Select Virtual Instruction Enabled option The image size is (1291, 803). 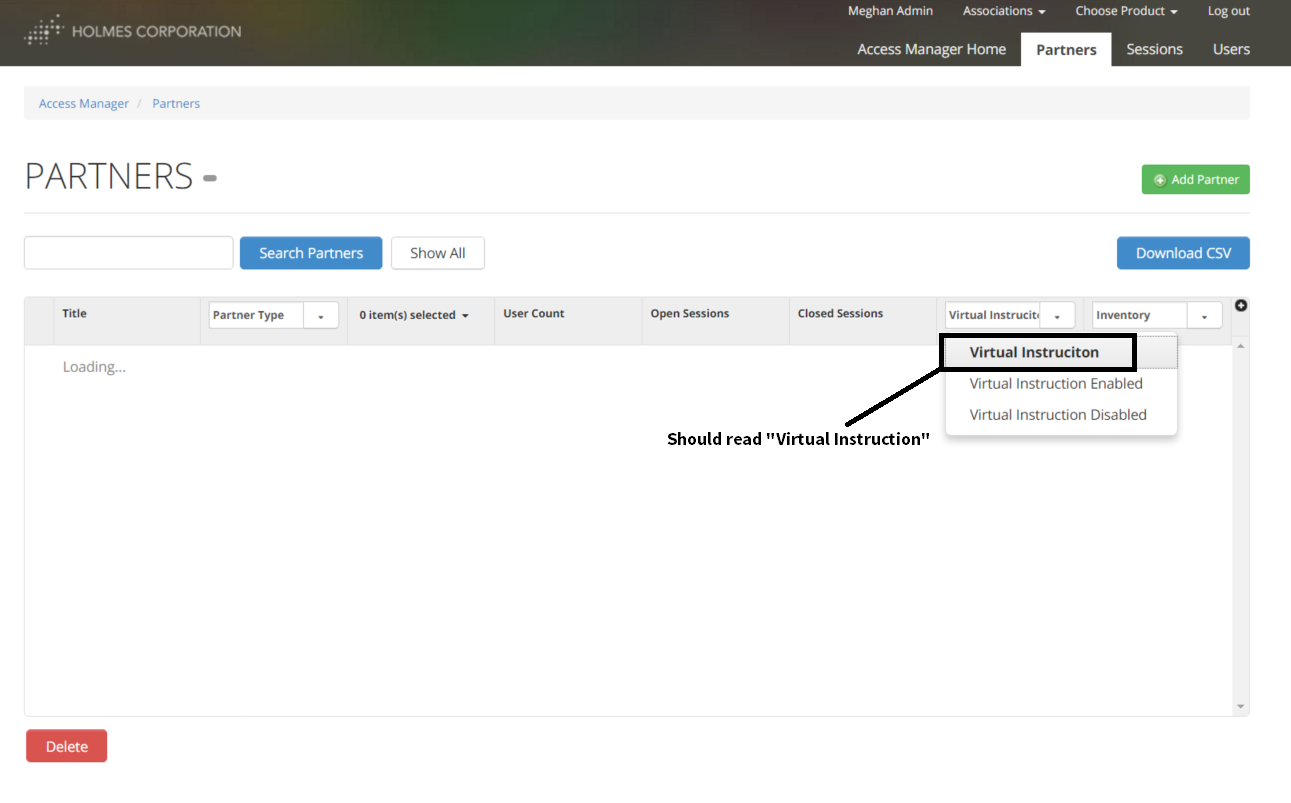[x=1055, y=384]
